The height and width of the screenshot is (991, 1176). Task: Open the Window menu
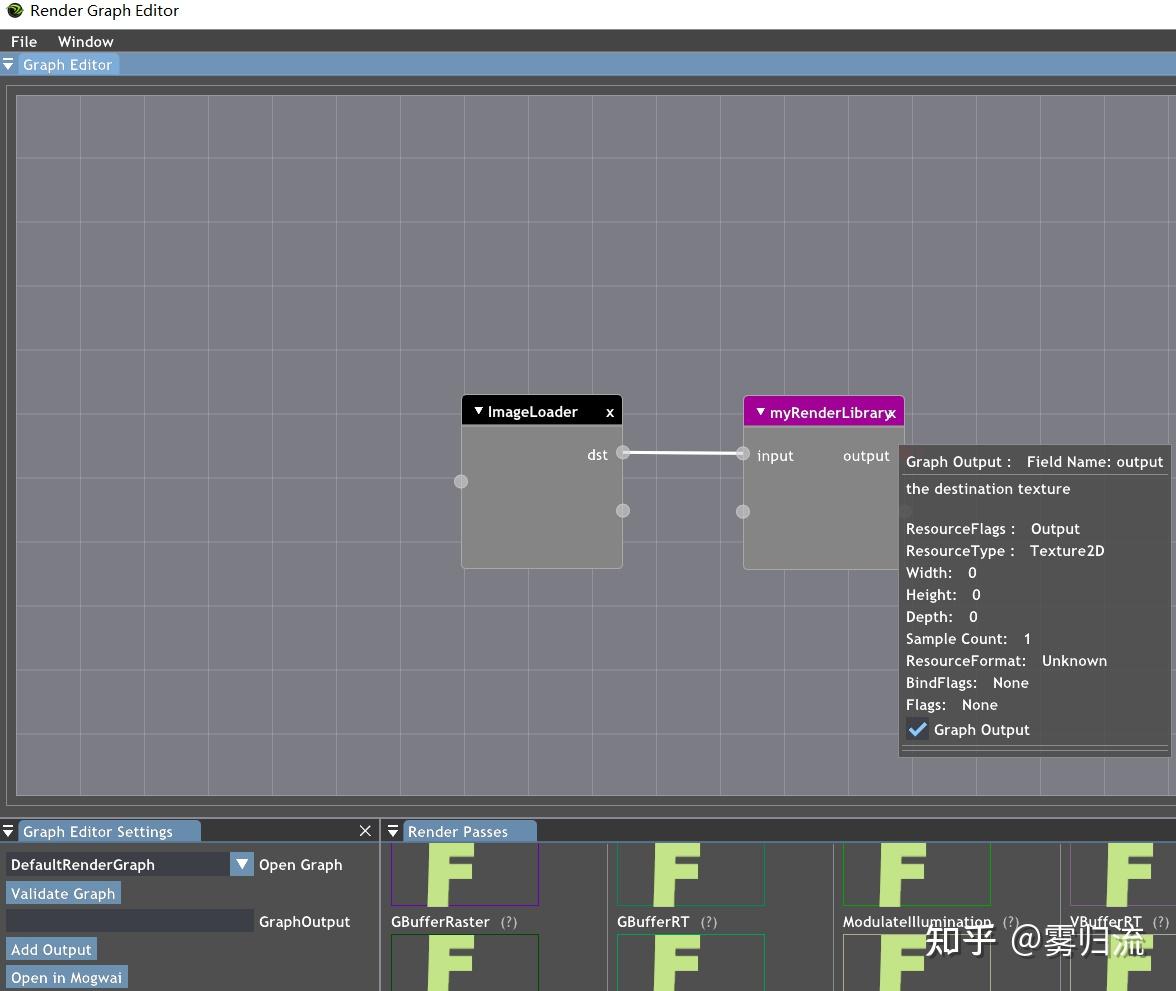coord(86,41)
